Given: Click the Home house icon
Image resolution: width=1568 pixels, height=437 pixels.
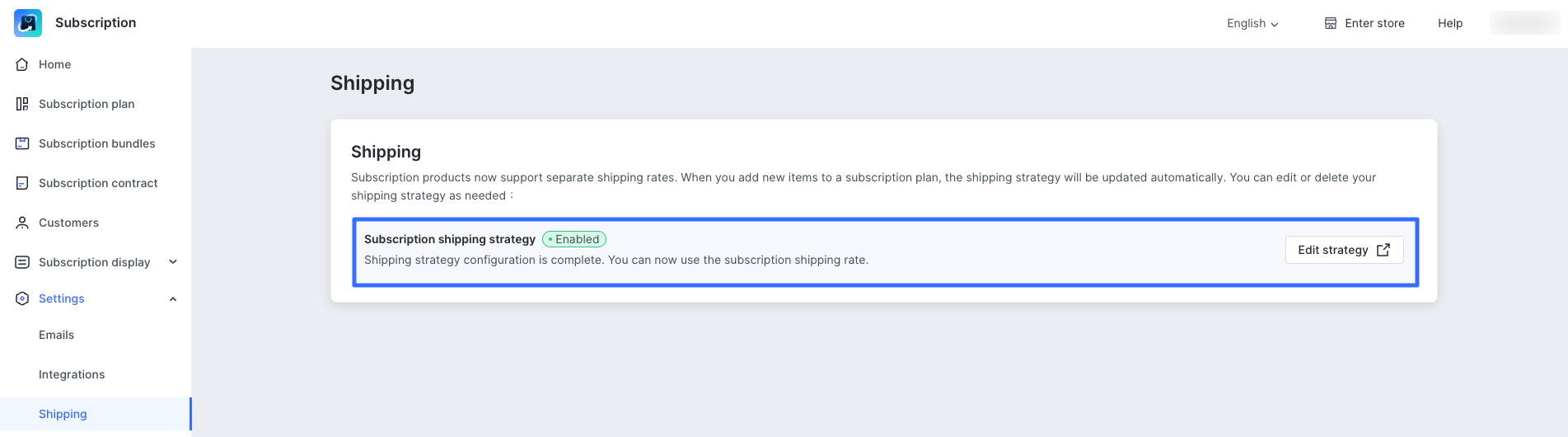Looking at the screenshot, I should click(22, 64).
